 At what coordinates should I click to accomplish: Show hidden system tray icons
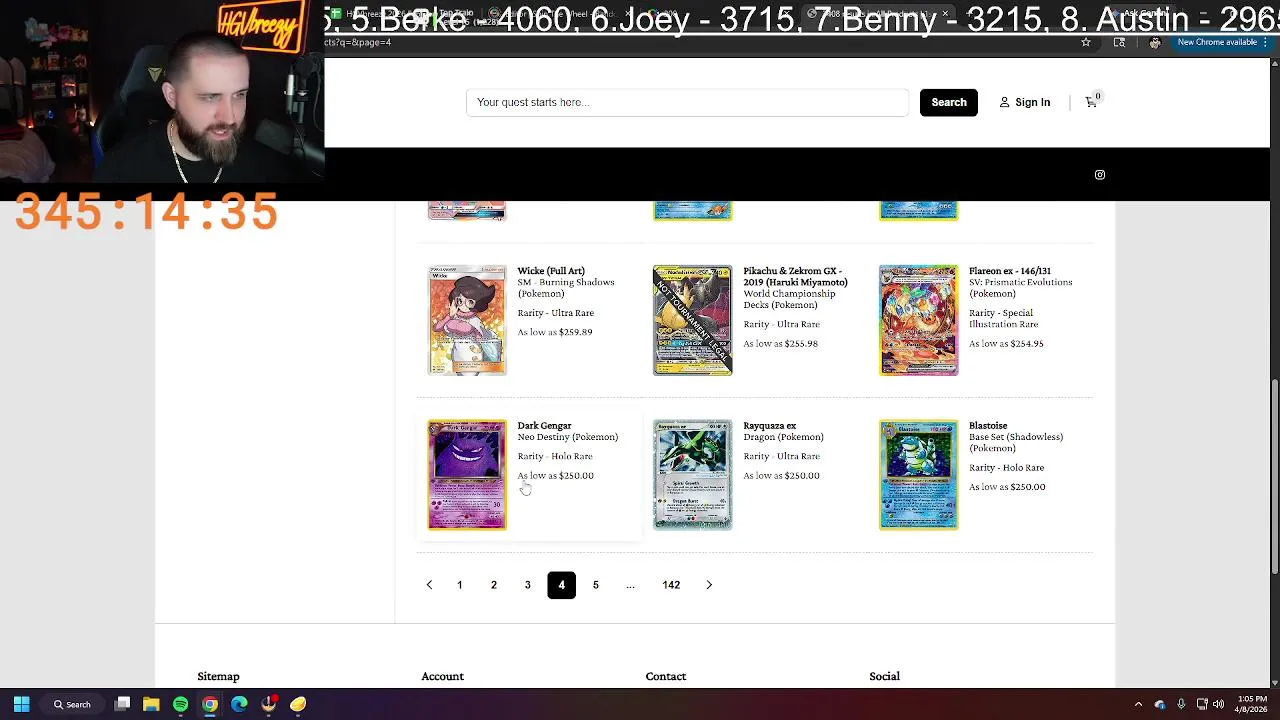(1138, 704)
